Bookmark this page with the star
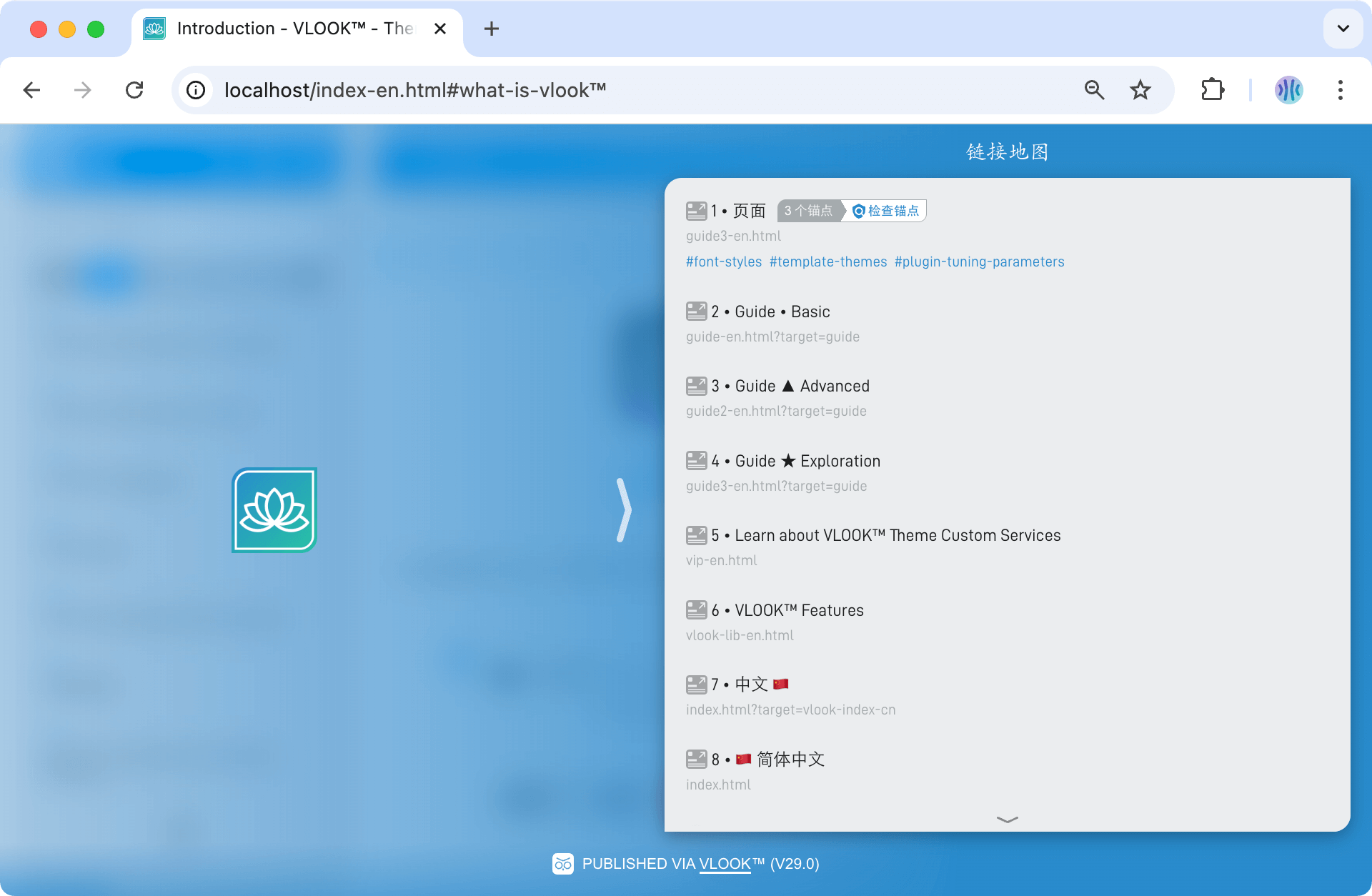Viewport: 1372px width, 896px height. (x=1140, y=90)
